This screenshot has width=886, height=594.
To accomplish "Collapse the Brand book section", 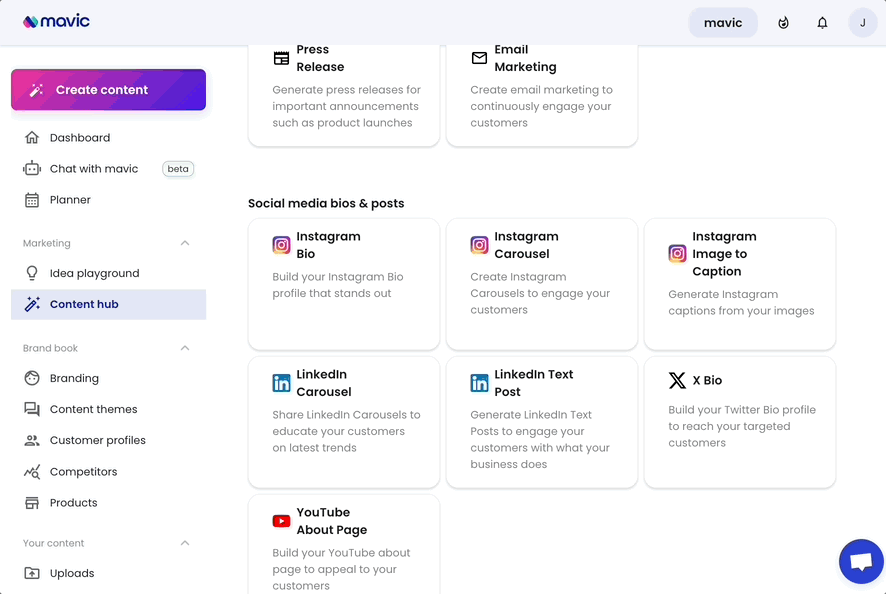I will coord(185,348).
